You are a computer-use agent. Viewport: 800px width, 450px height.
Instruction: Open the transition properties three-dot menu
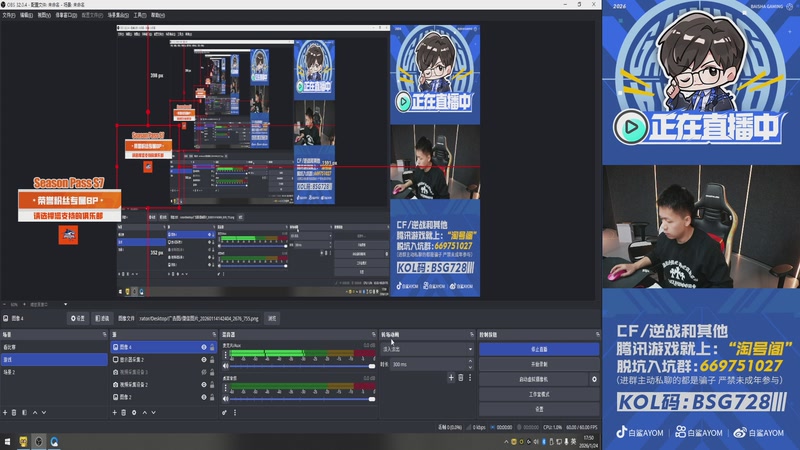[470, 378]
